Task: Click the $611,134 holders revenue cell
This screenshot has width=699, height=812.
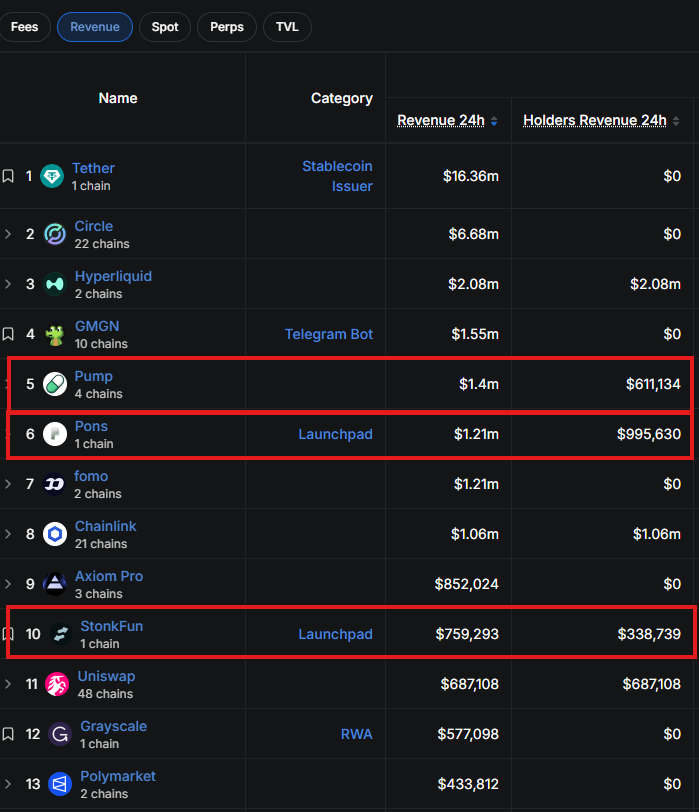Action: pyautogui.click(x=653, y=384)
